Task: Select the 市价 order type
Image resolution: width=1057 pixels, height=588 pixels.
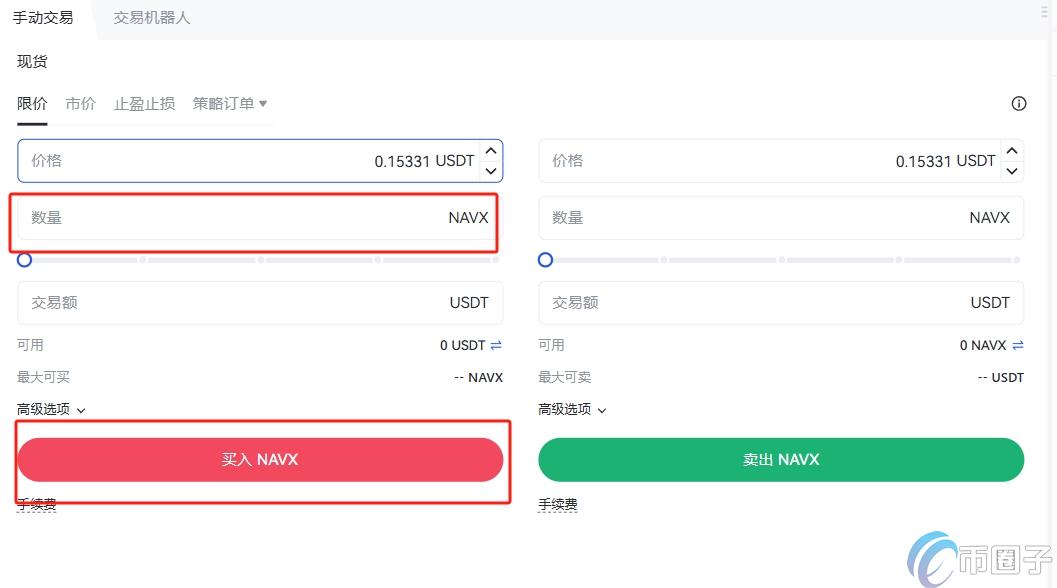Action: click(x=81, y=104)
